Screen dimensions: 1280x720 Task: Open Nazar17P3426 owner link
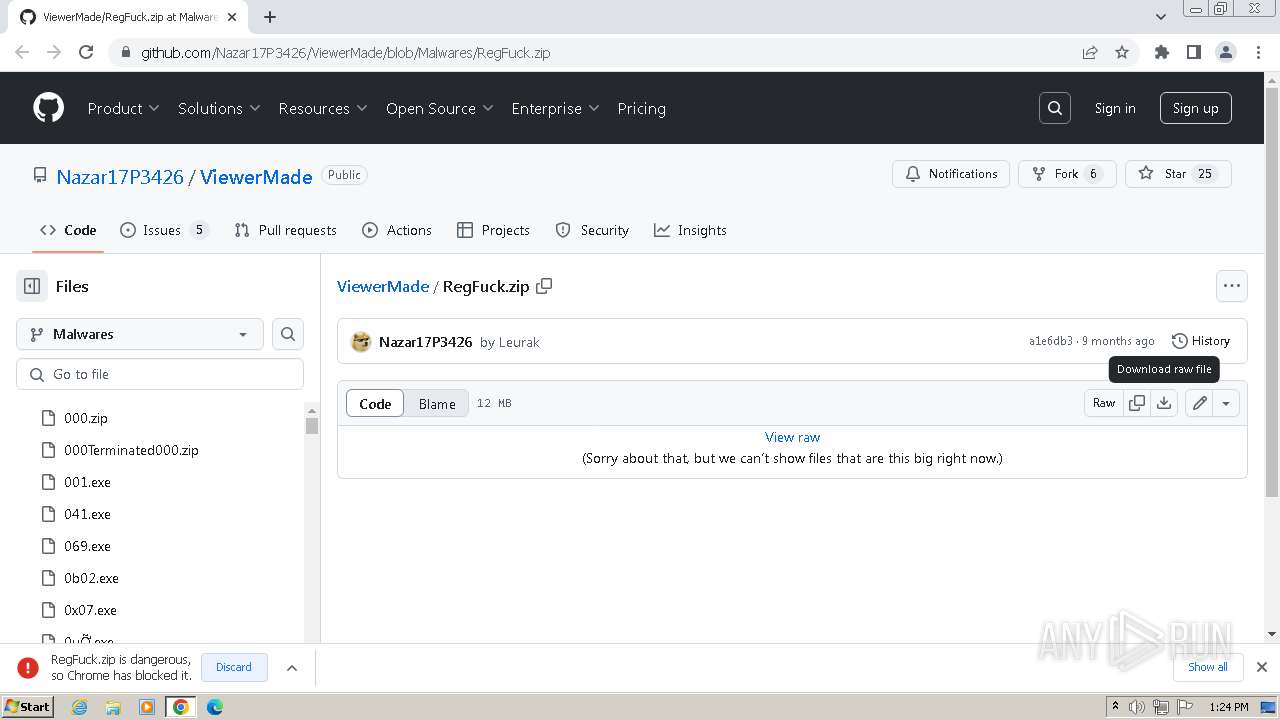120,177
